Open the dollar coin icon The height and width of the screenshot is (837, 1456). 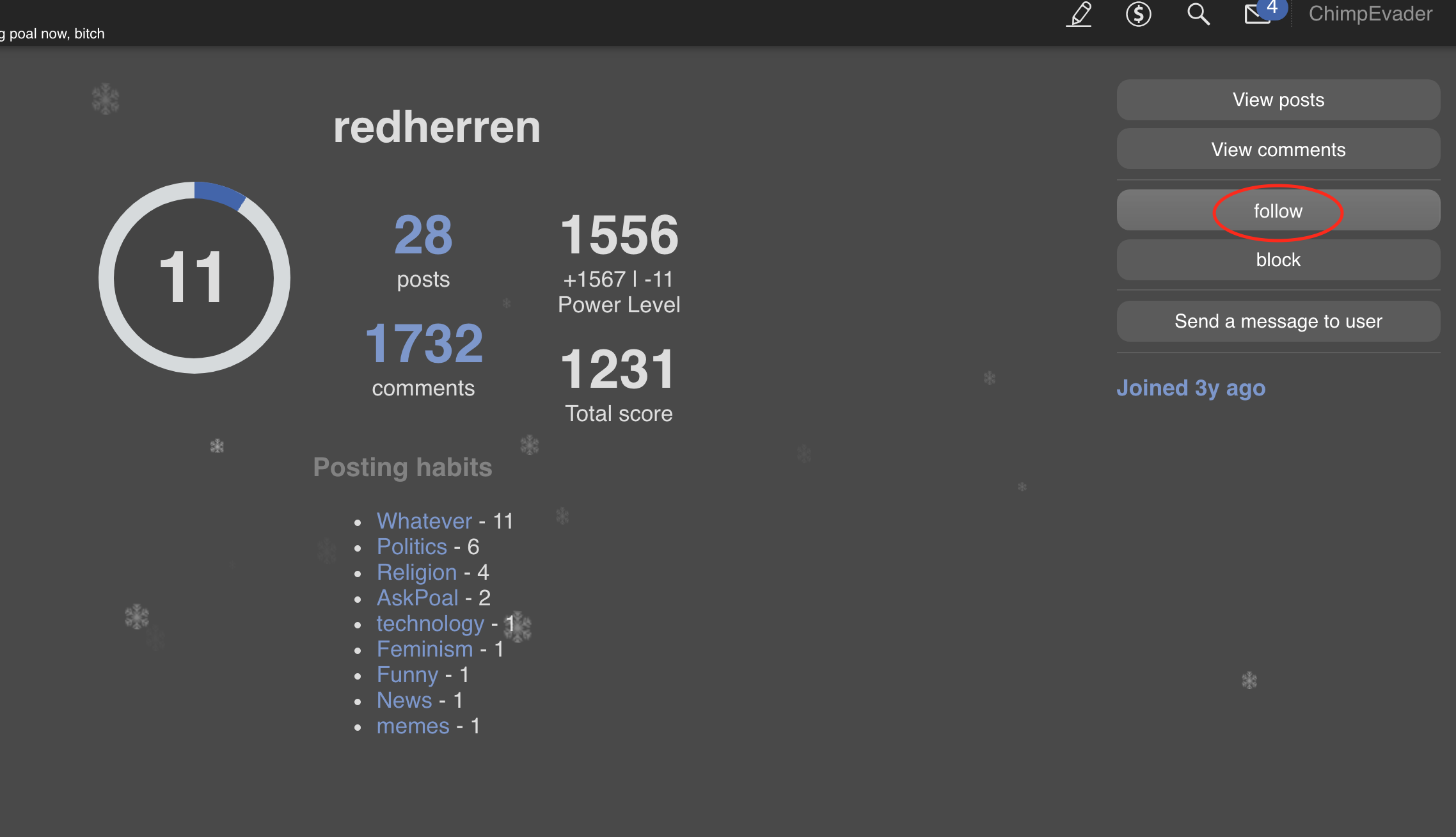[1138, 14]
